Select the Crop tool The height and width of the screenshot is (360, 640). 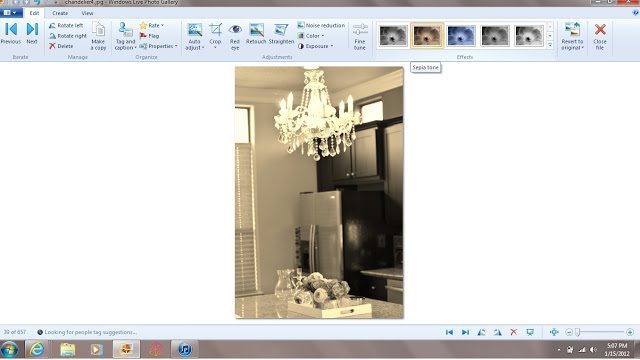(215, 36)
